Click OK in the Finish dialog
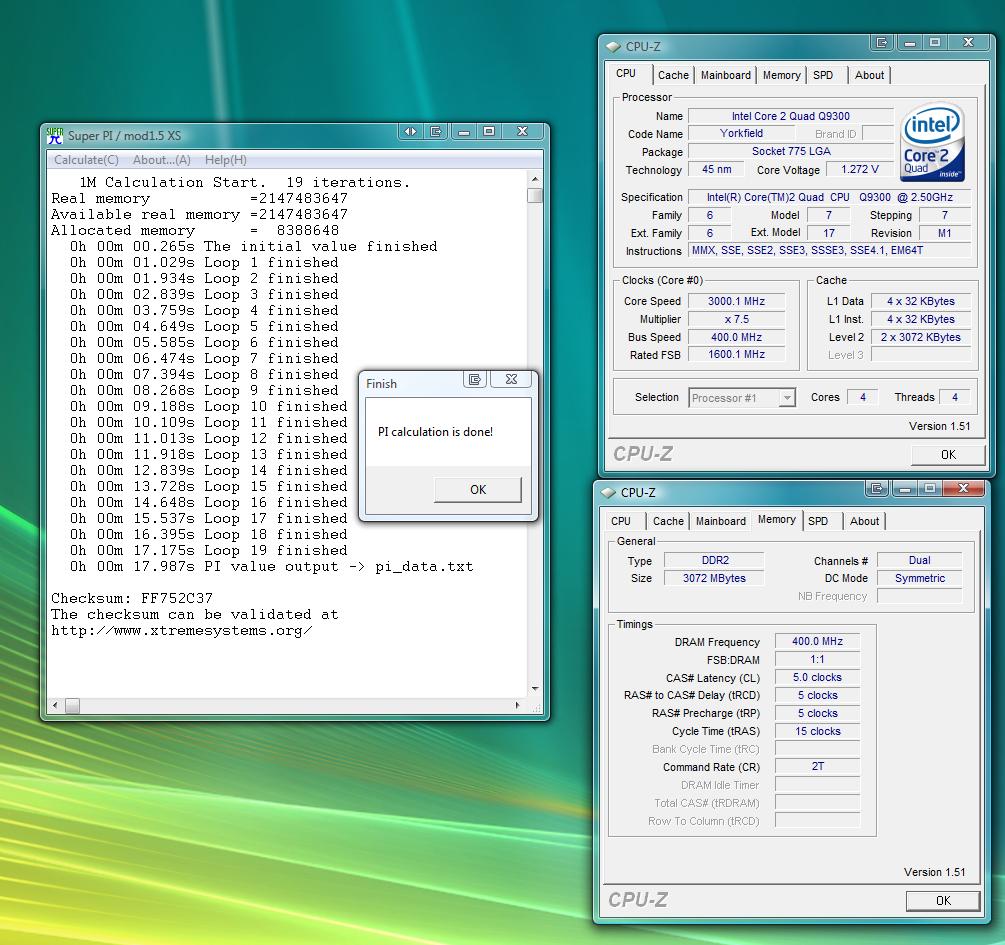This screenshot has width=1005, height=945. coord(478,490)
